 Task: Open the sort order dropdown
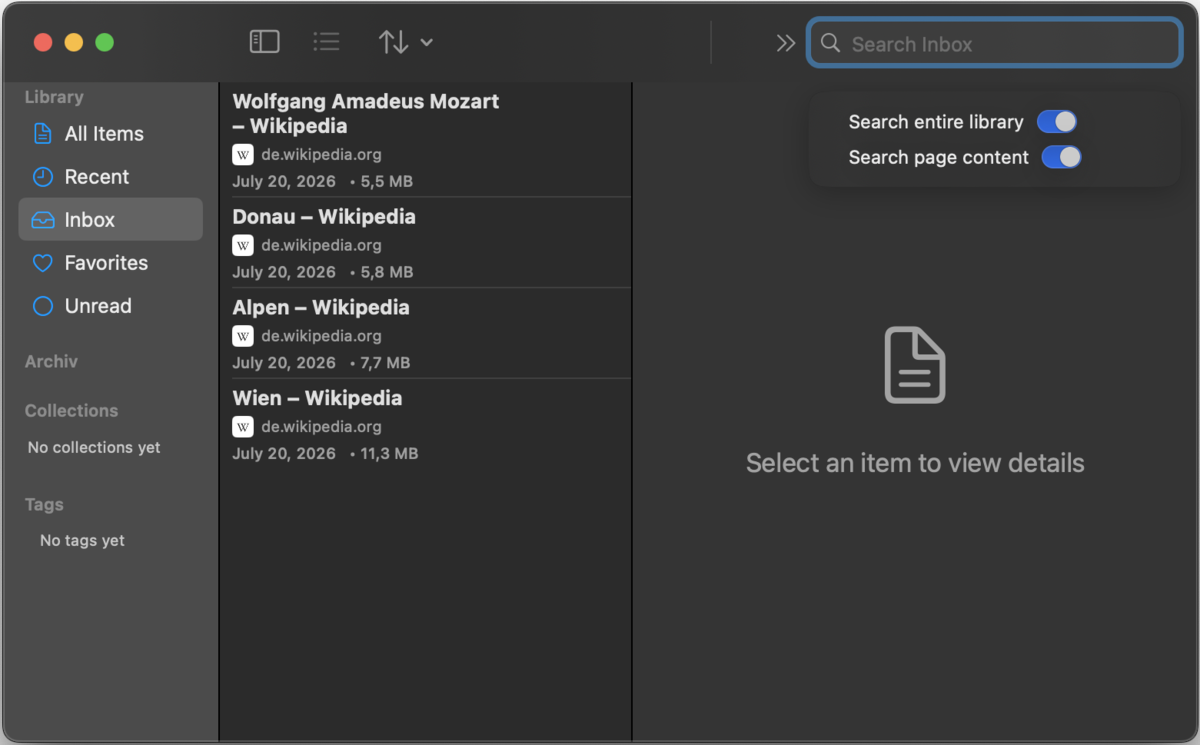point(405,42)
